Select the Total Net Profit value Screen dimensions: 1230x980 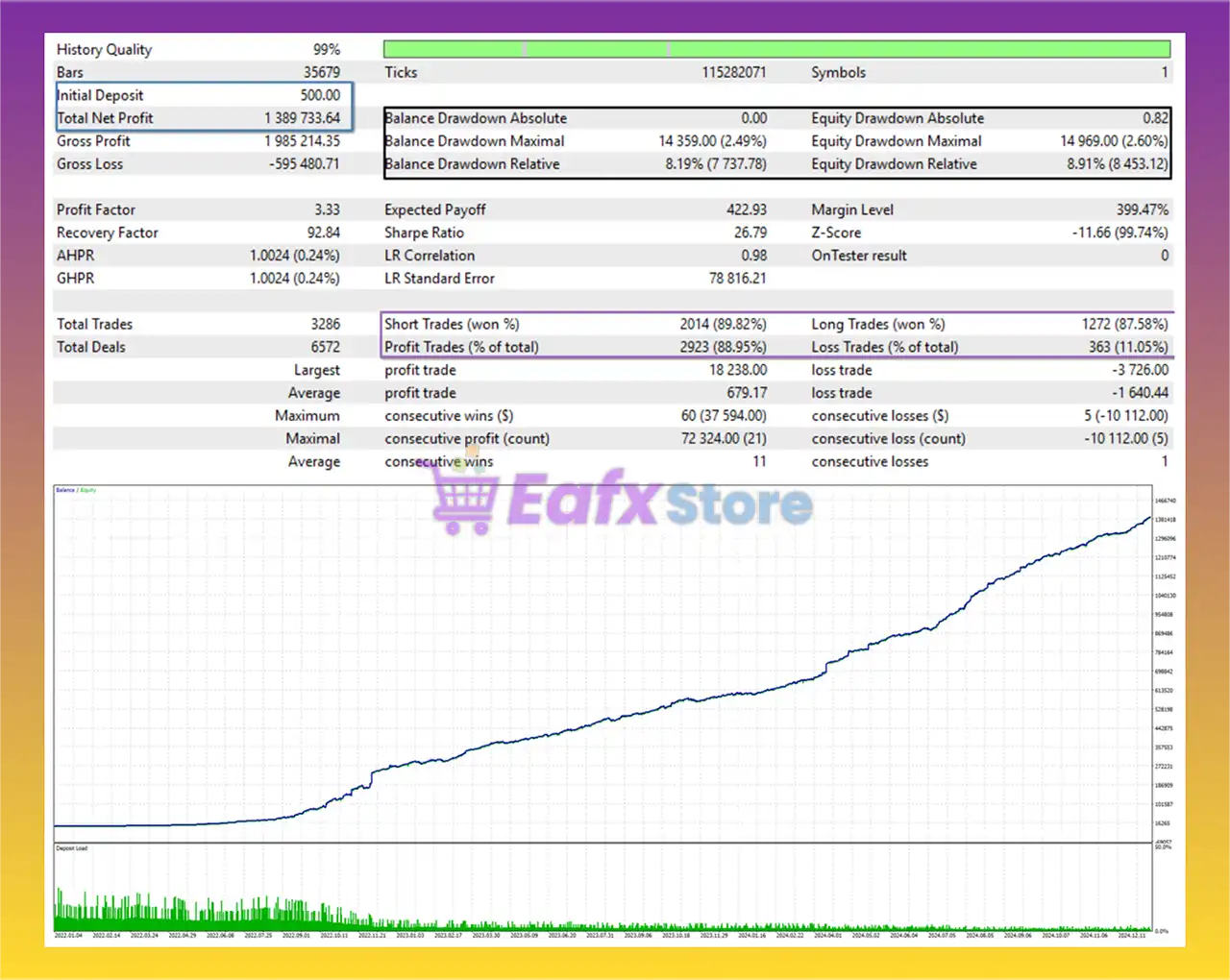point(302,118)
